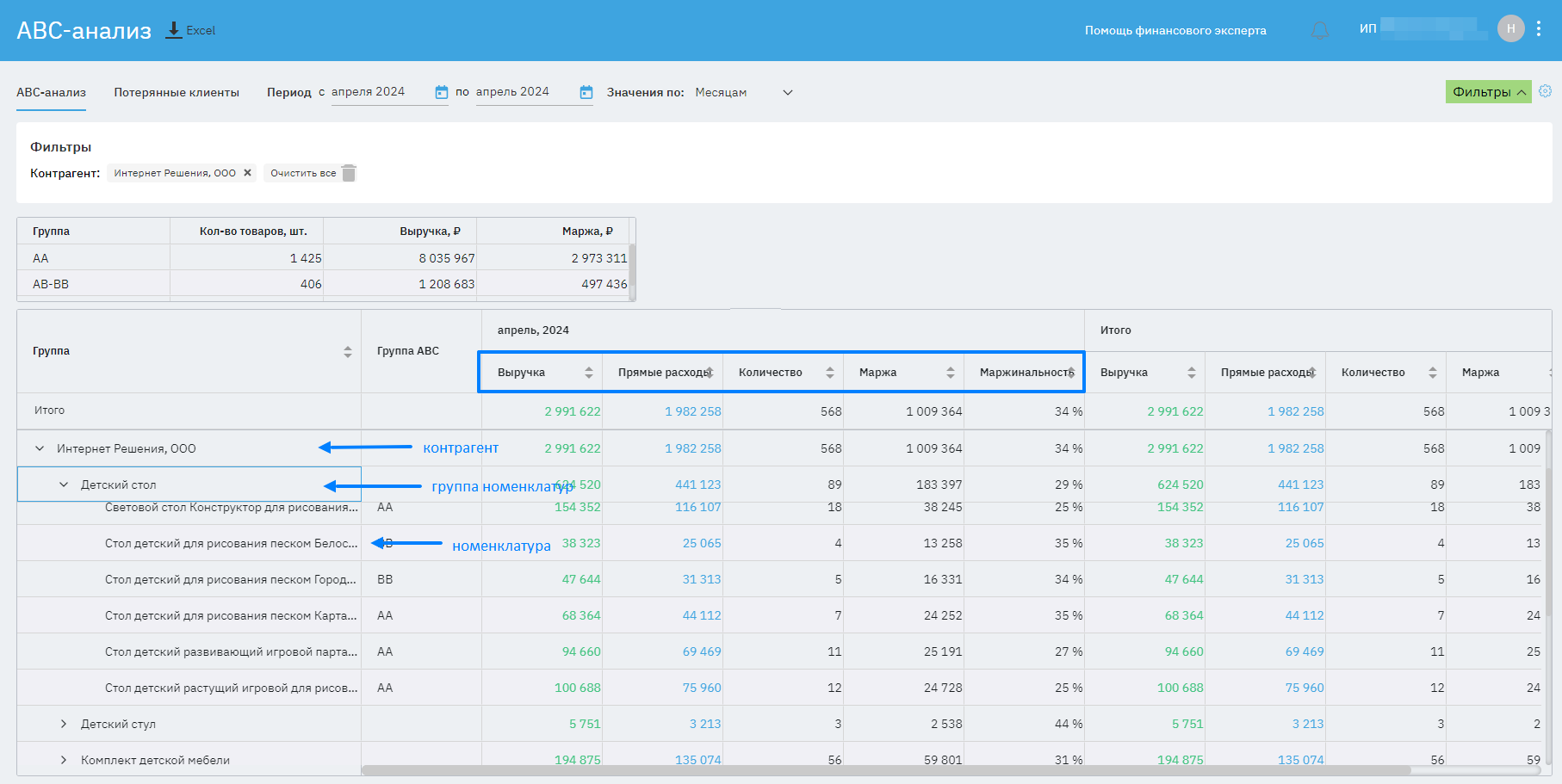The height and width of the screenshot is (784, 1562).
Task: Sort by April Выручка column
Action: pos(588,373)
